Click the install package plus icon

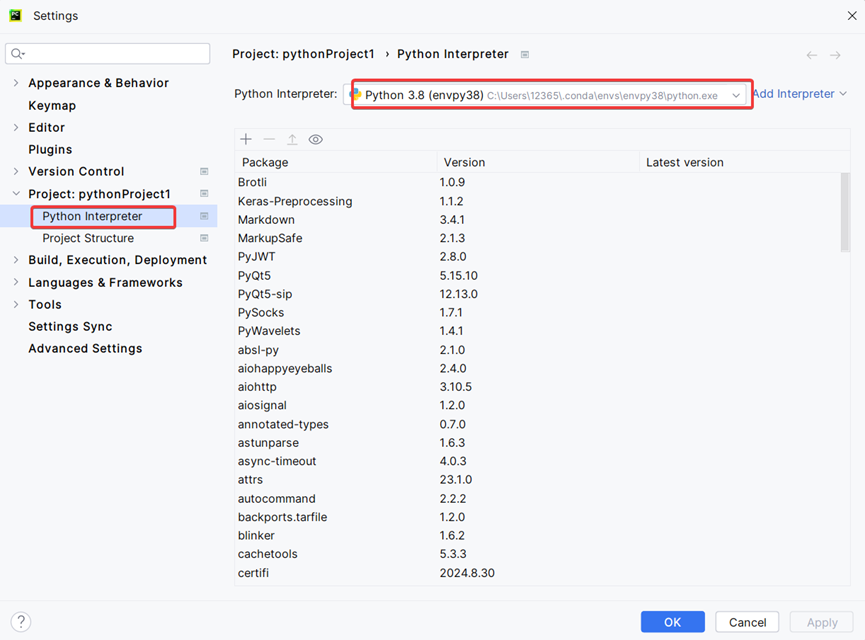tap(246, 139)
